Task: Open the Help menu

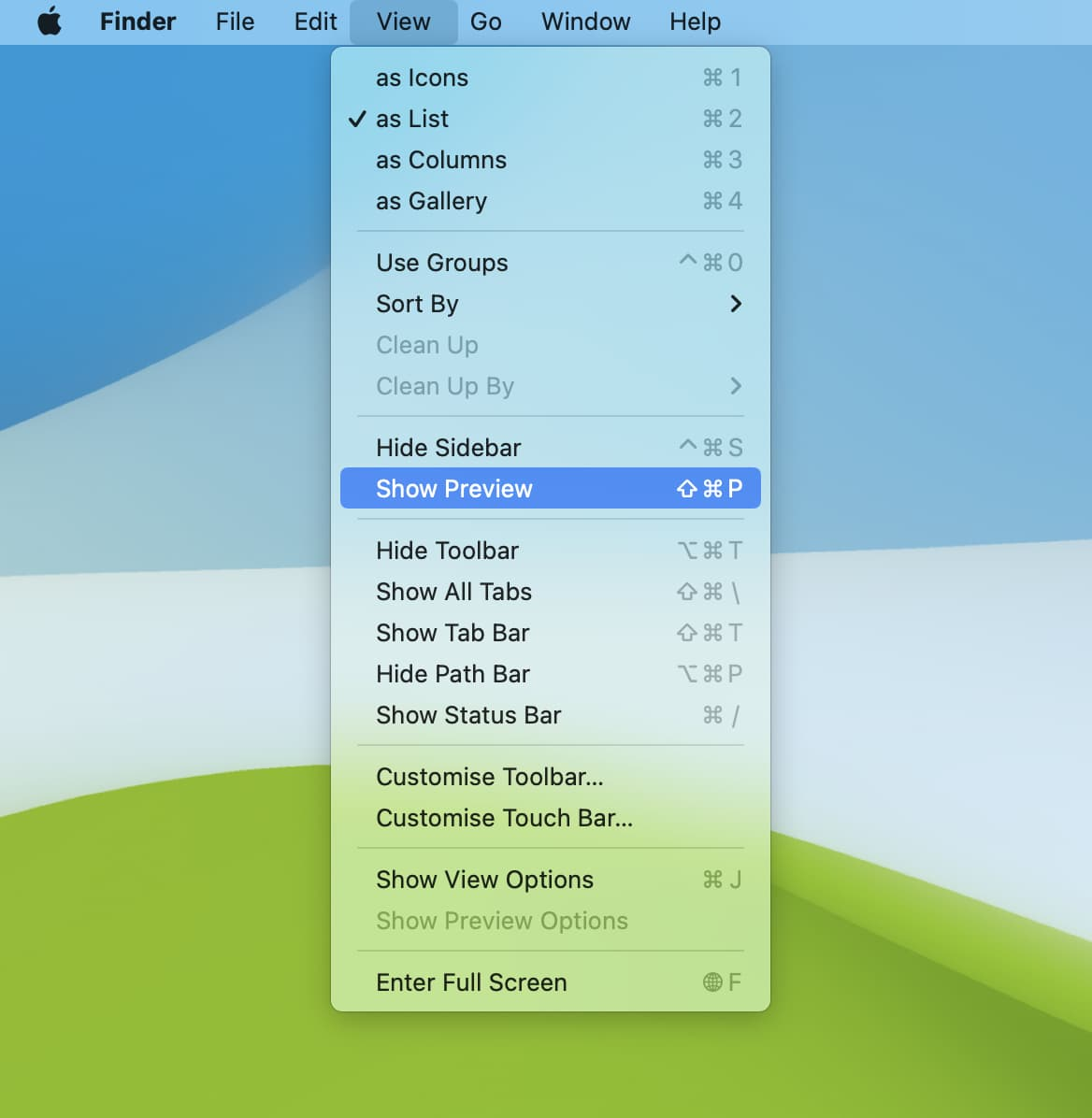Action: (x=695, y=21)
